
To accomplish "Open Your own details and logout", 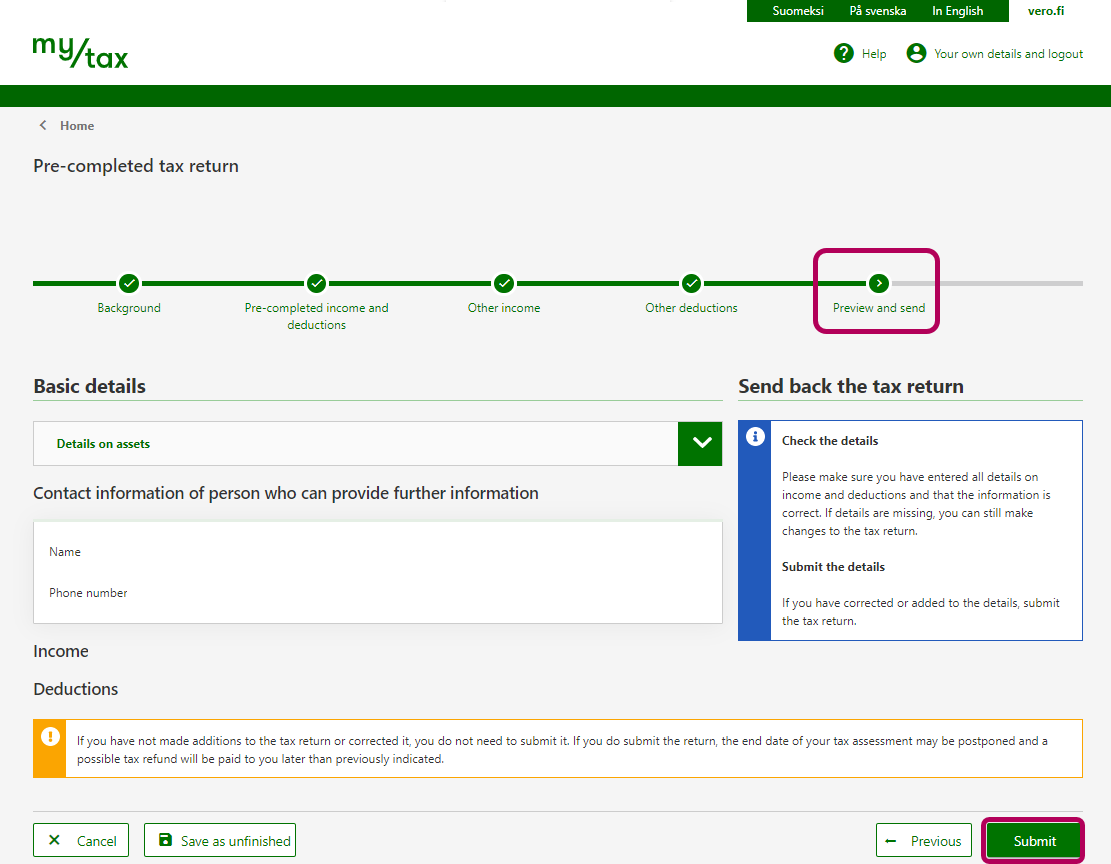I will (x=1008, y=54).
